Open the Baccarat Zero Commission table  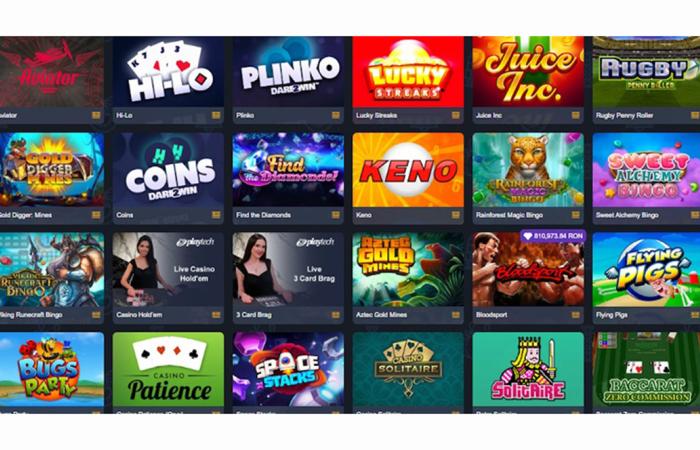646,369
